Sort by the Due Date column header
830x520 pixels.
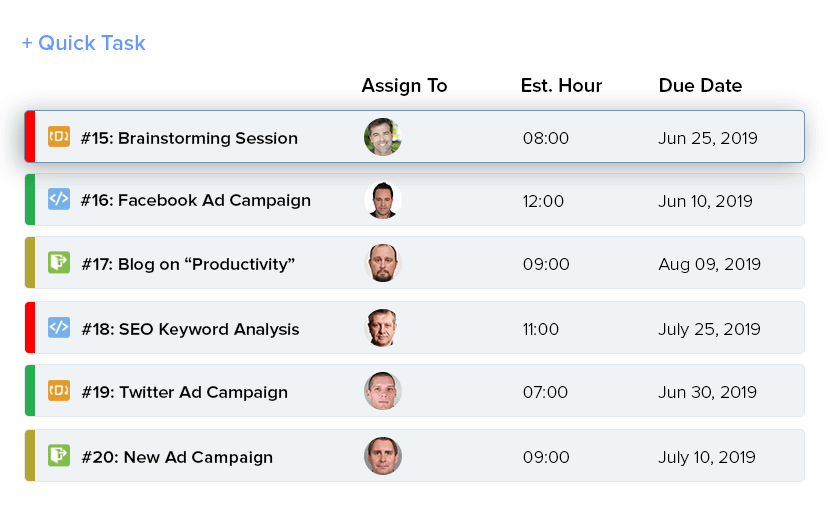(x=700, y=85)
